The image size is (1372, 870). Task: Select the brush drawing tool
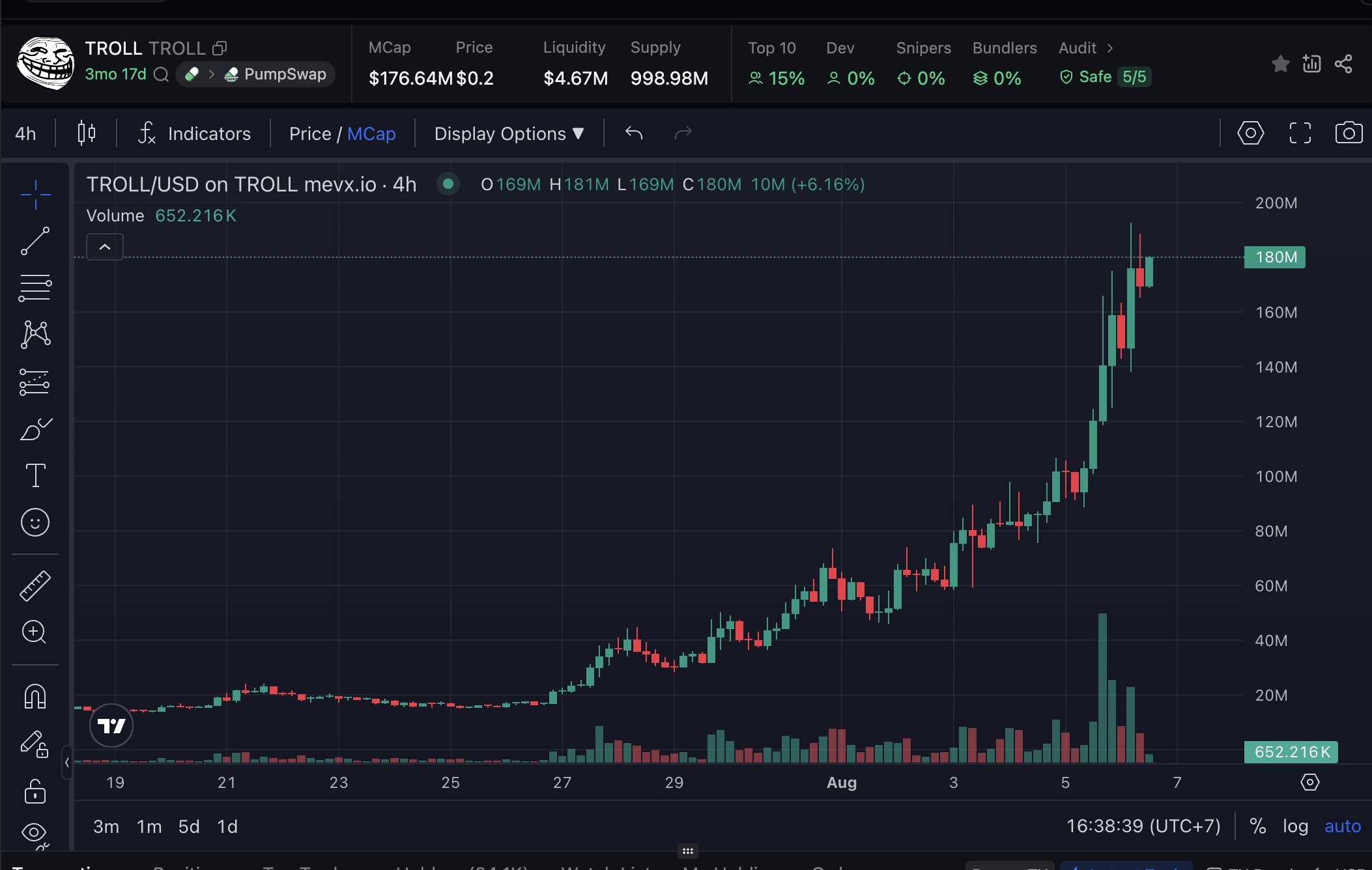point(35,429)
